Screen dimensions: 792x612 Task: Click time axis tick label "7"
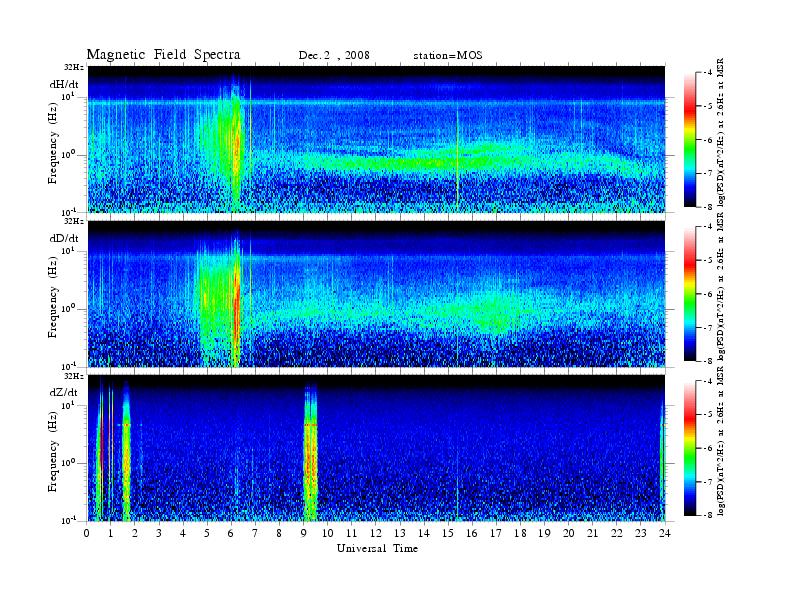(x=255, y=533)
